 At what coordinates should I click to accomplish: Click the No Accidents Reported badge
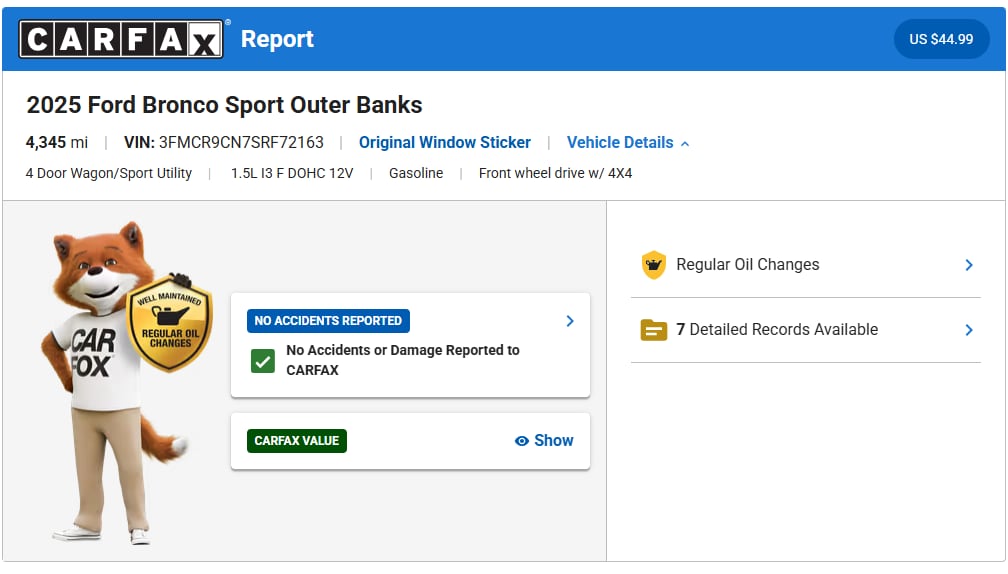pos(328,321)
